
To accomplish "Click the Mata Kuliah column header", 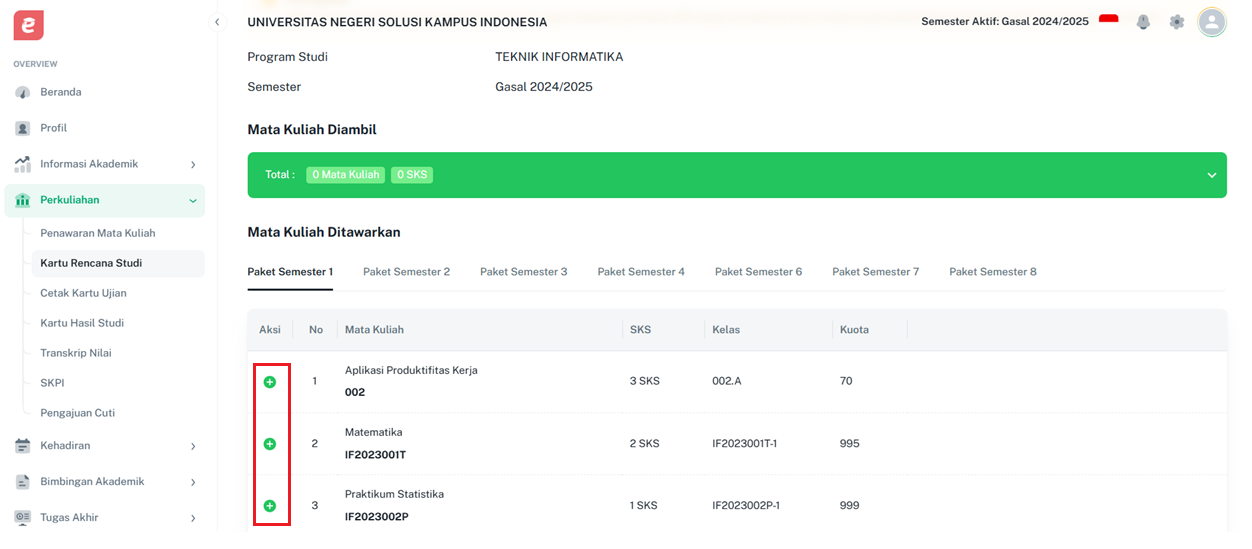I will (374, 330).
